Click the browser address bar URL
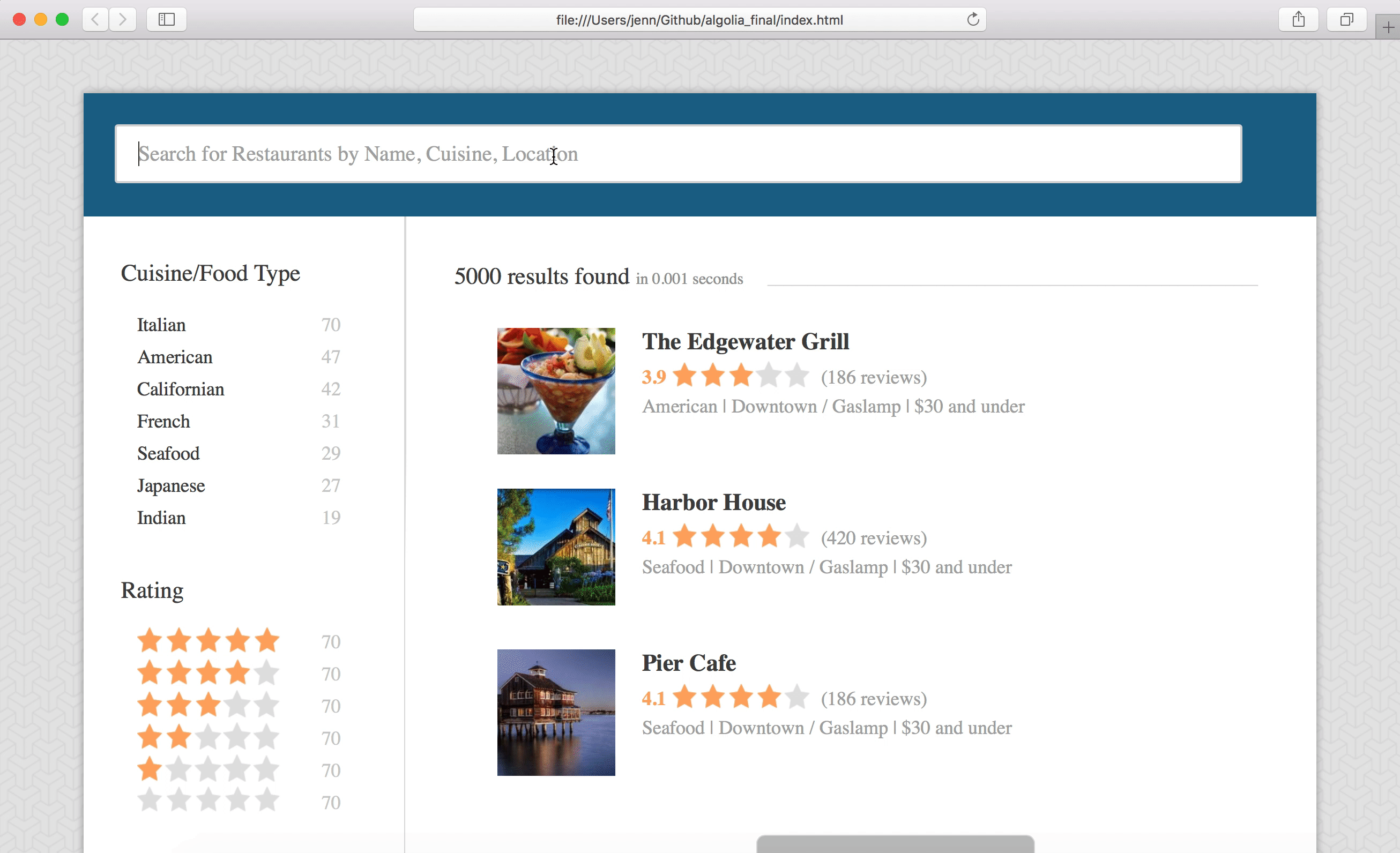The width and height of the screenshot is (1400, 853). 699,20
